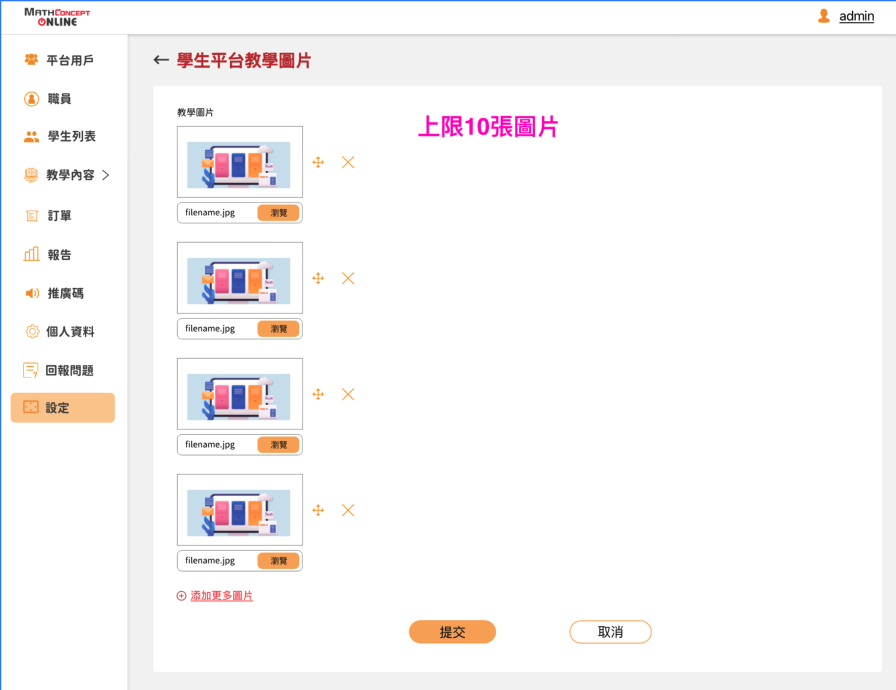Select the fourth teaching image thumbnail

(239, 510)
